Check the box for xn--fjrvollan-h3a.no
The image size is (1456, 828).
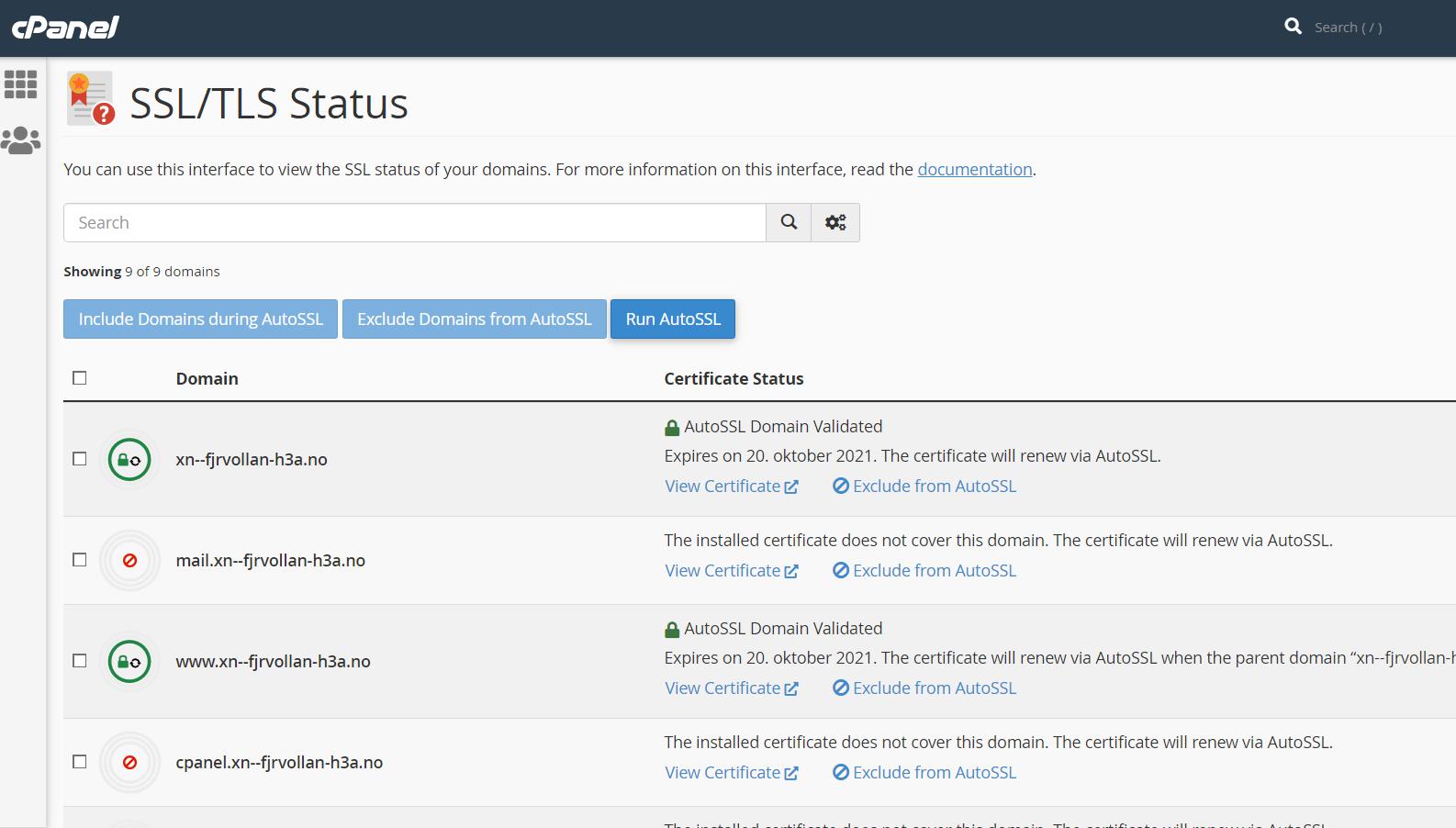click(x=80, y=459)
